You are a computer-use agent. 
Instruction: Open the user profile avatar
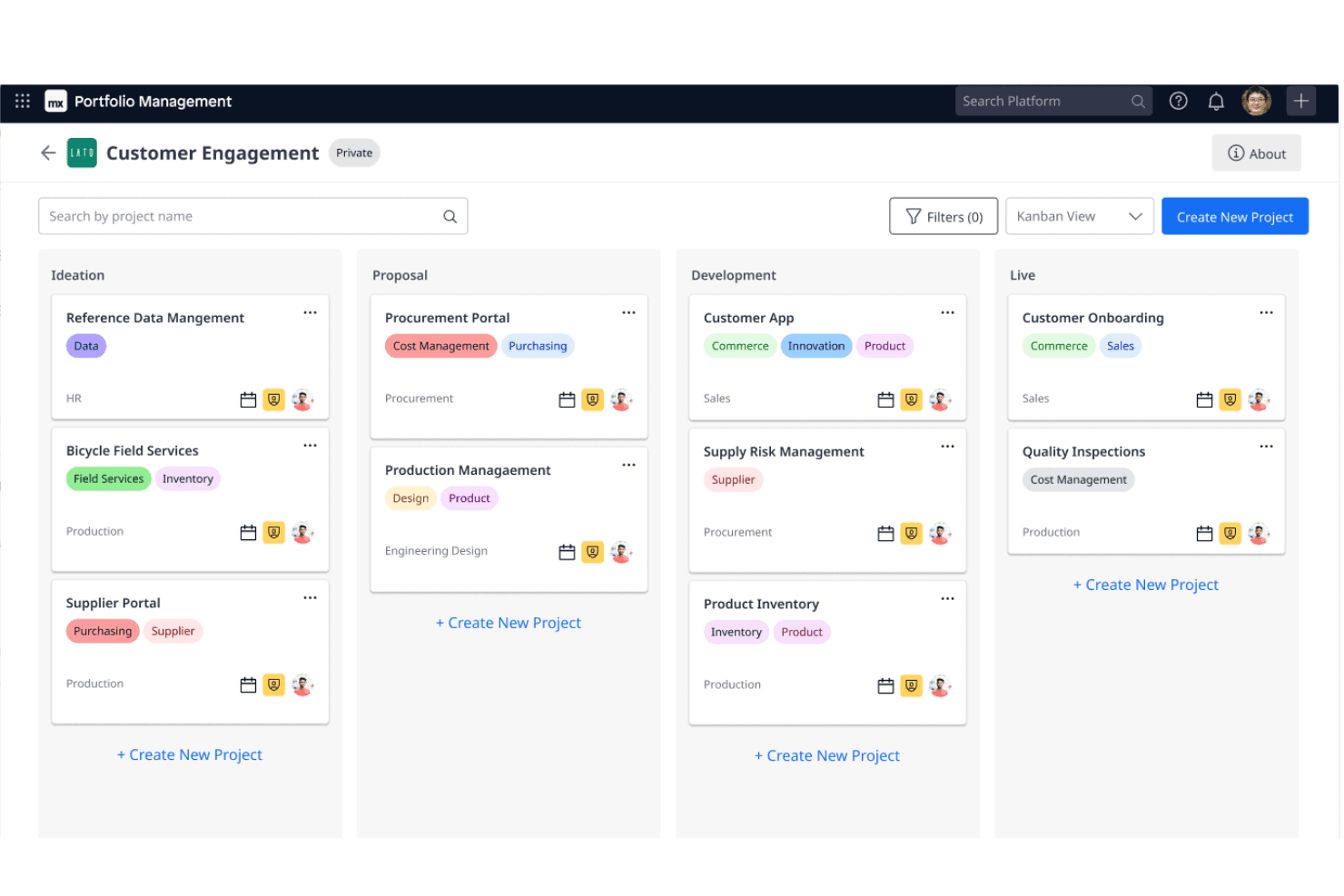[x=1257, y=101]
